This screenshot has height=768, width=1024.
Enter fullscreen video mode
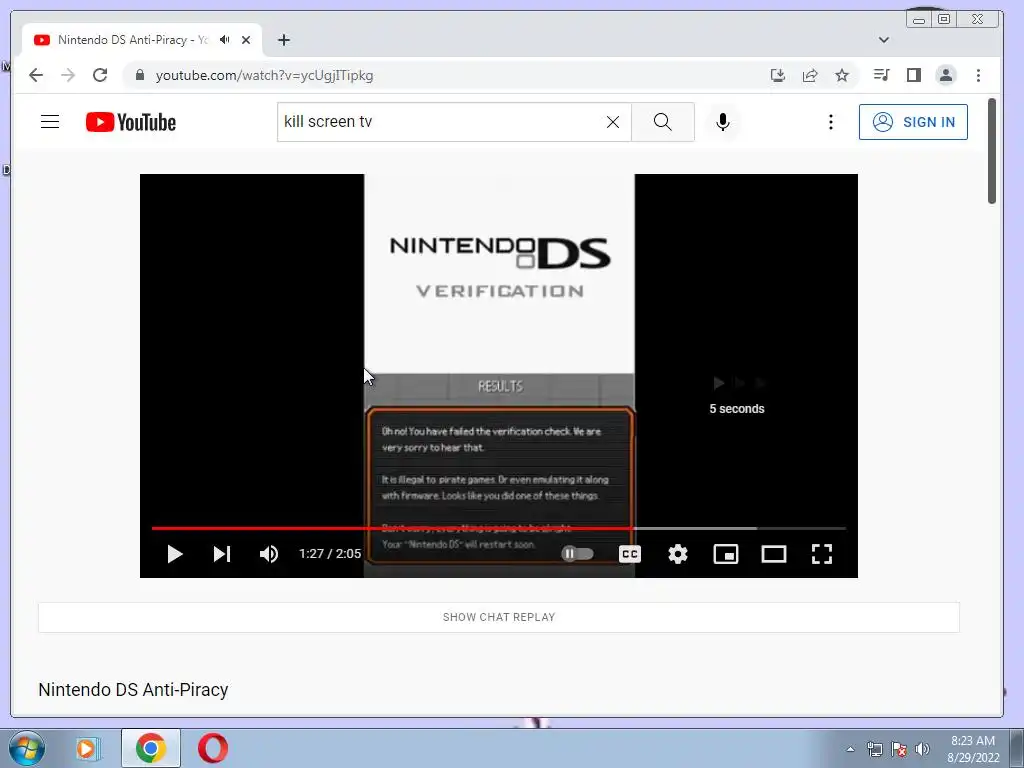822,554
